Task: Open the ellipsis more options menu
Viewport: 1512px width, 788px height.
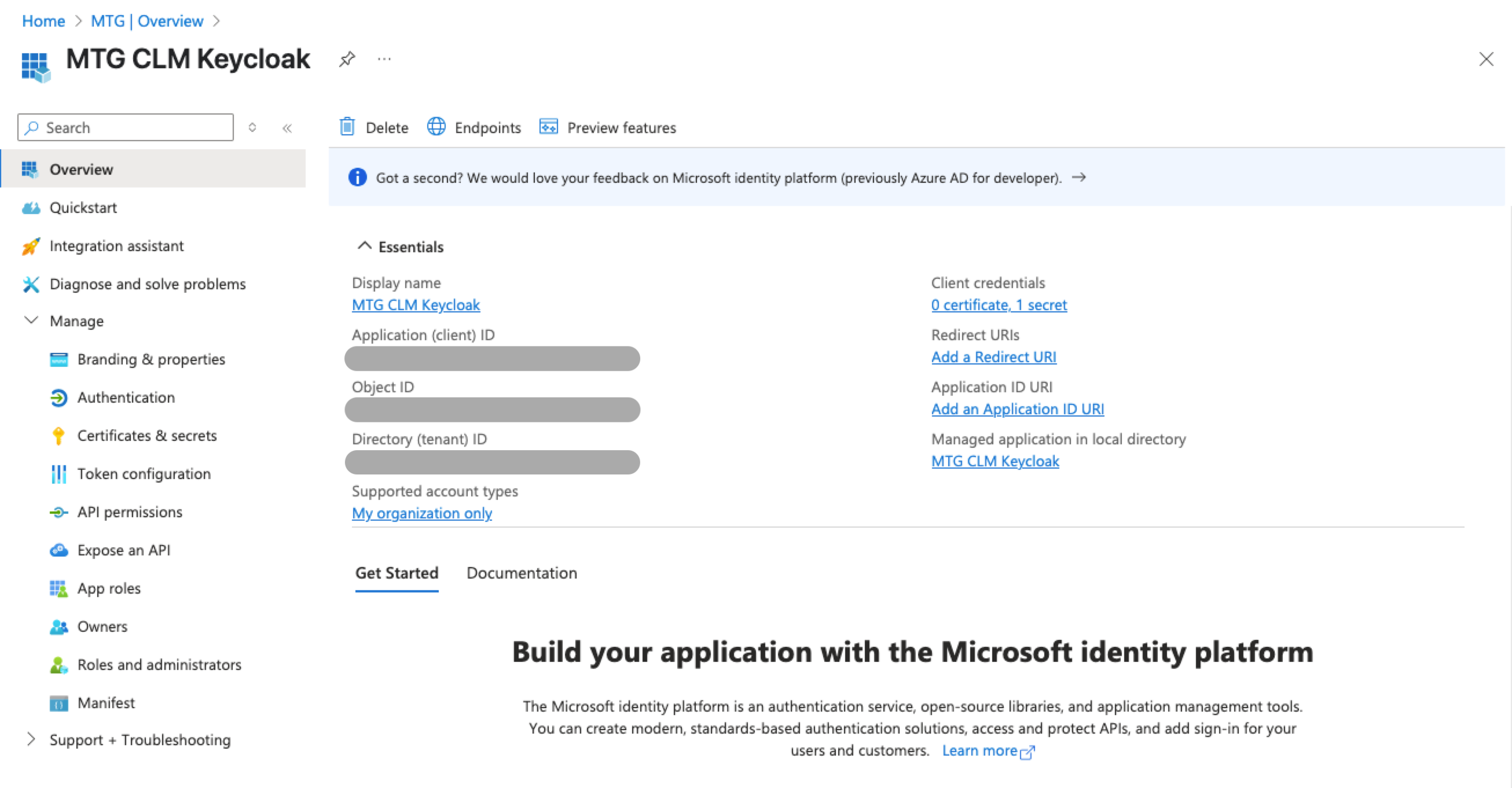Action: tap(384, 58)
